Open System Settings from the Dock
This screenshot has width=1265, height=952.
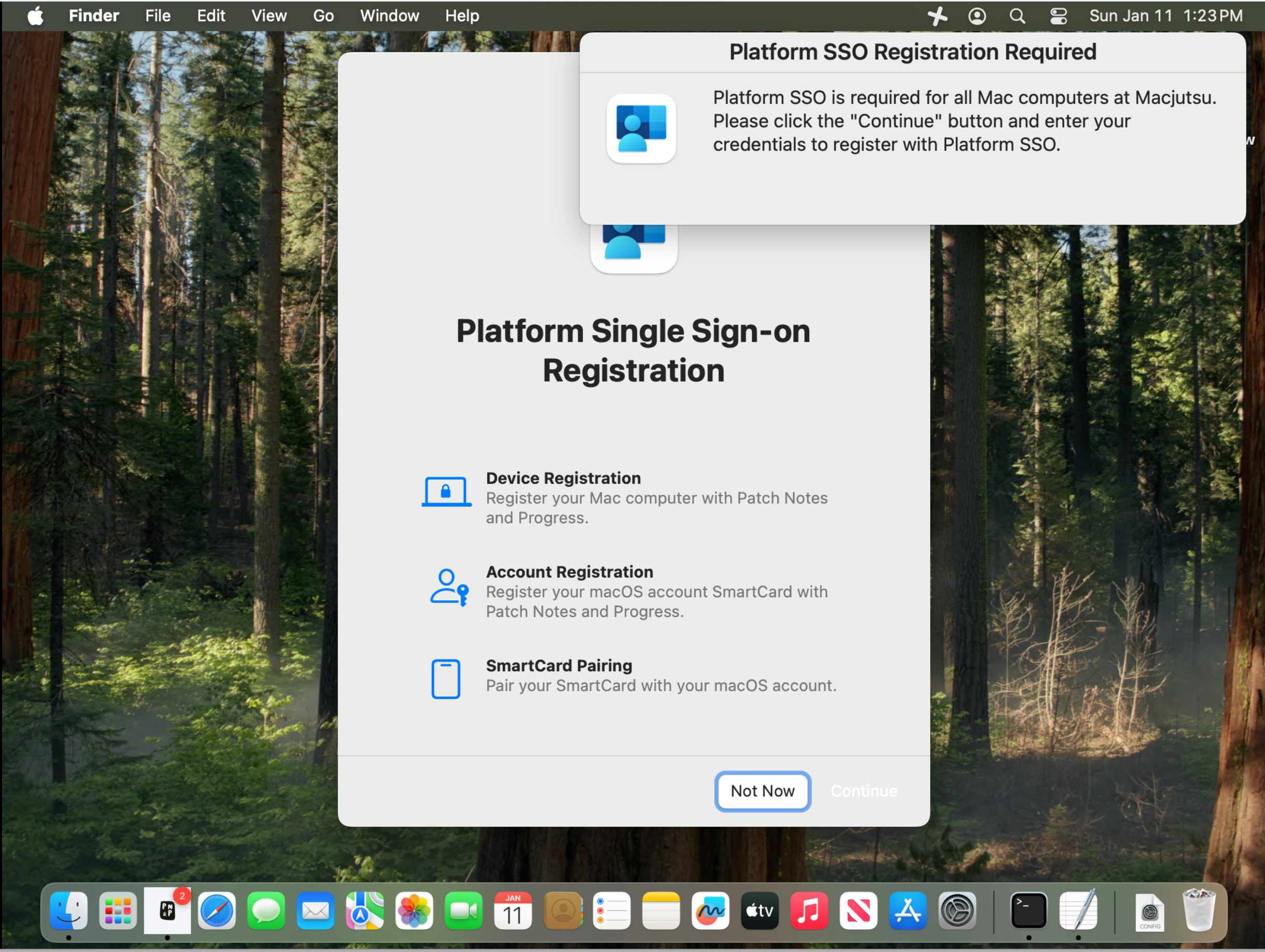[957, 910]
